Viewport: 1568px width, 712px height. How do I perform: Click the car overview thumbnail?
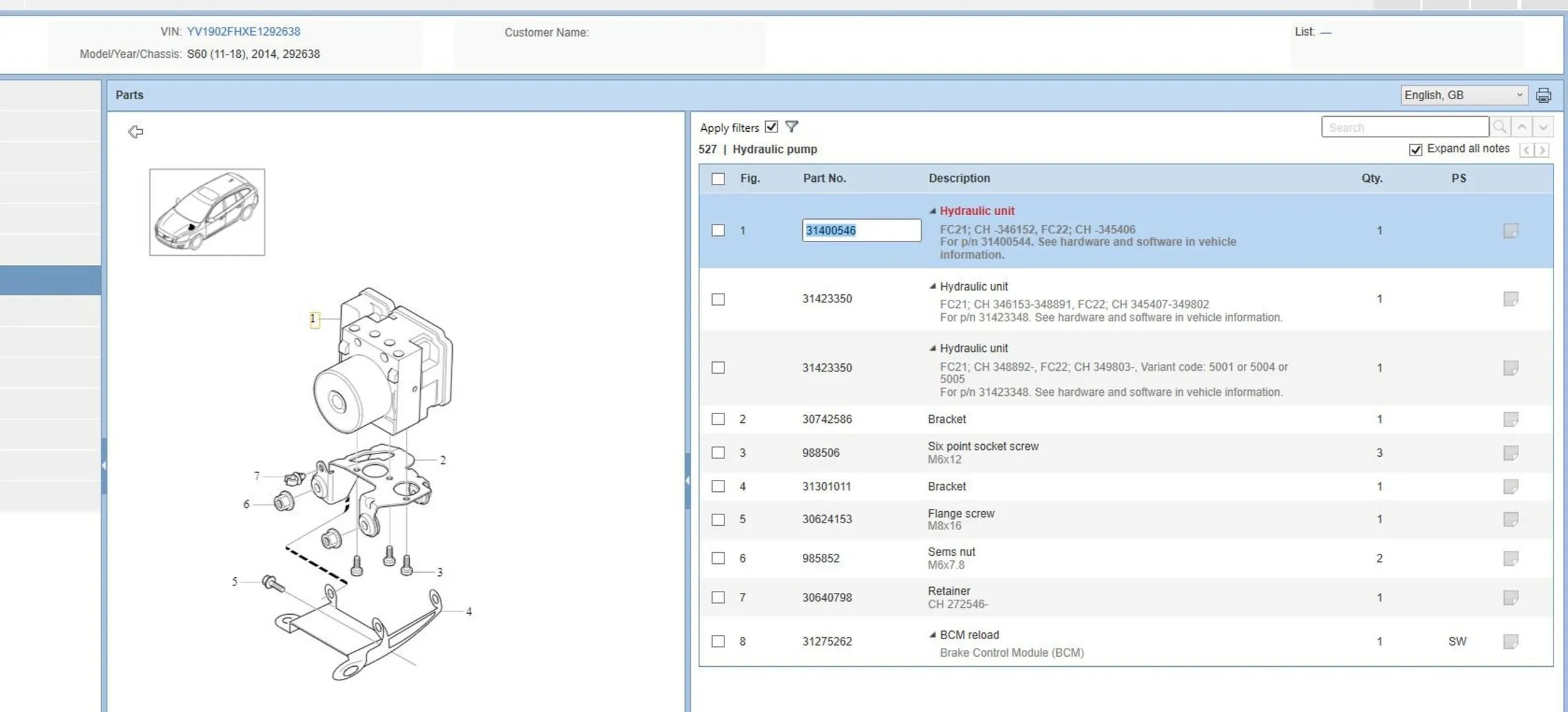207,212
